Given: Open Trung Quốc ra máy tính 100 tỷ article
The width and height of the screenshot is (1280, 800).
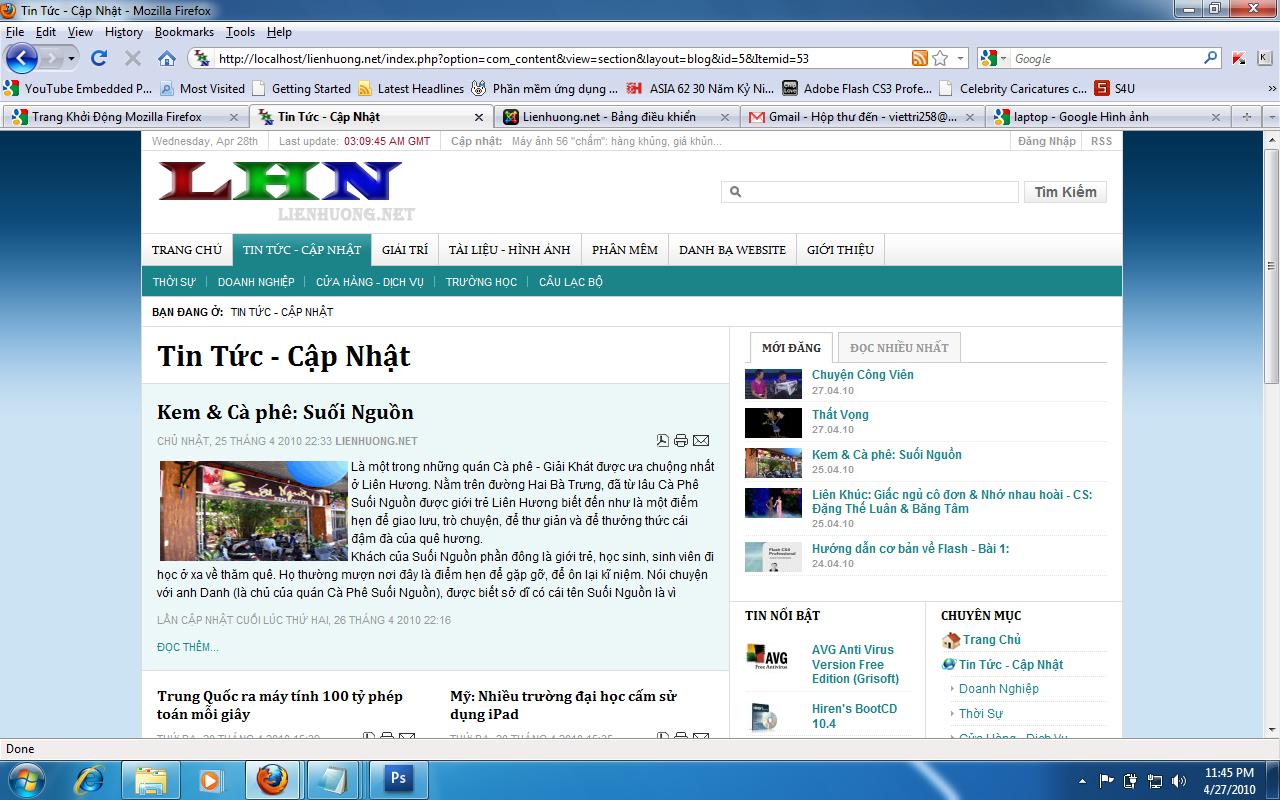Looking at the screenshot, I should tap(280, 705).
